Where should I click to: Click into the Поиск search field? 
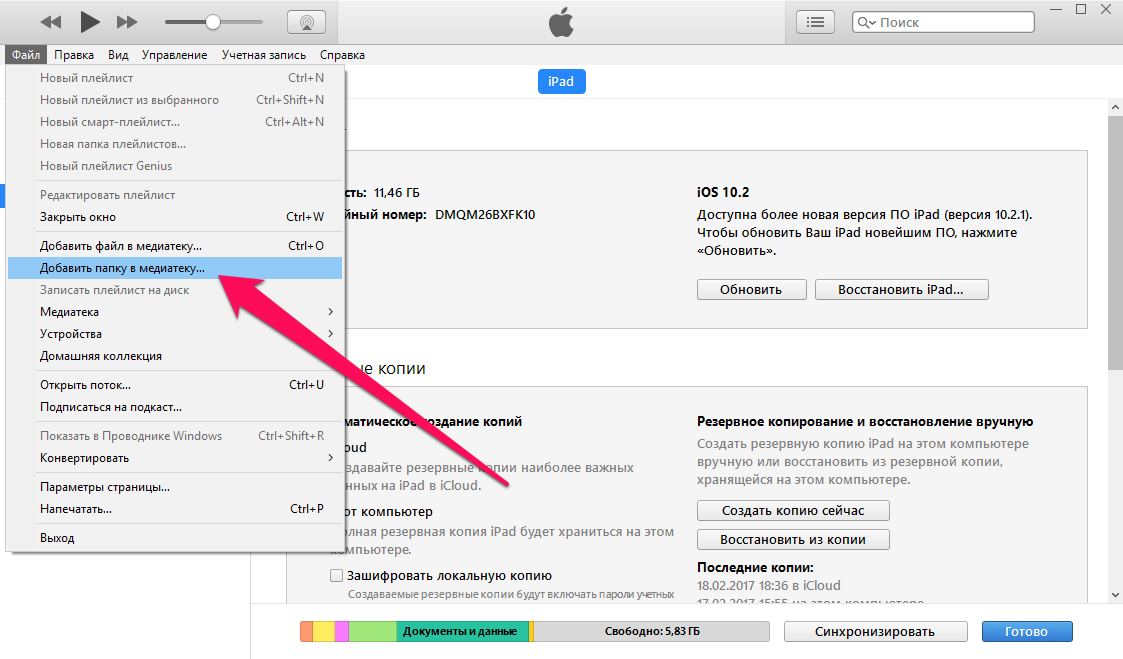pyautogui.click(x=950, y=22)
